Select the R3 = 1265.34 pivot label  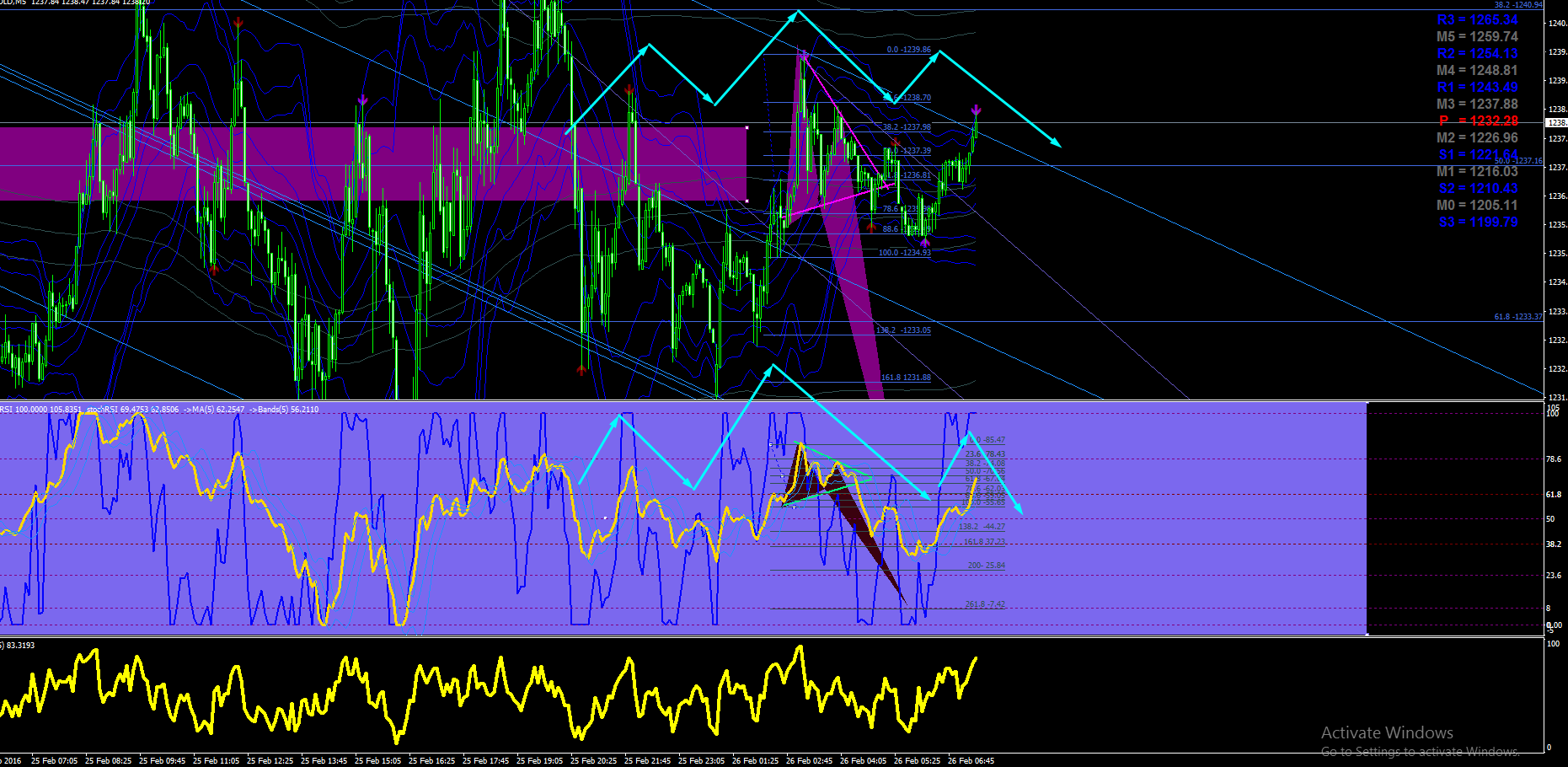(1477, 20)
